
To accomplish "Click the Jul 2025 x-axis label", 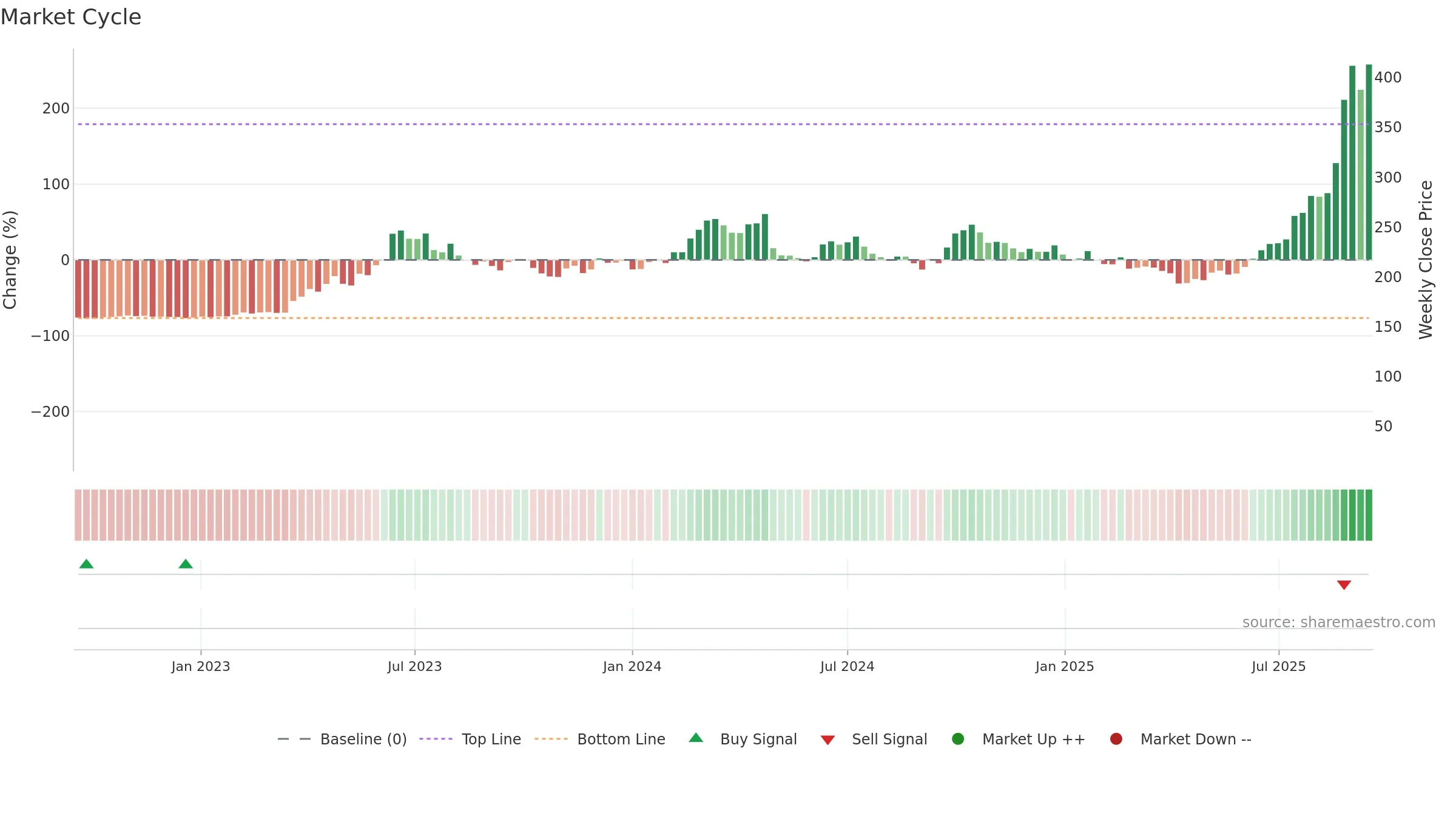I will pyautogui.click(x=1279, y=667).
